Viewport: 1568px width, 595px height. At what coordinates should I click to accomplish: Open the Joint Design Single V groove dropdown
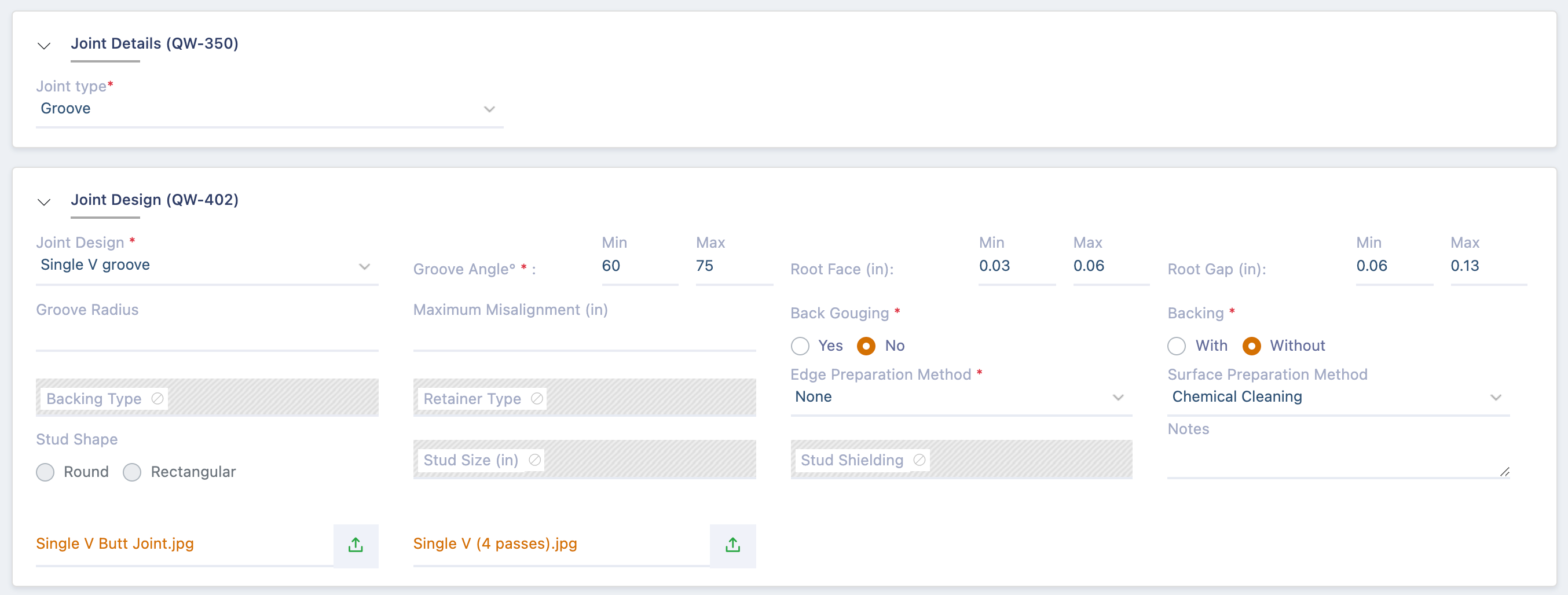[207, 265]
